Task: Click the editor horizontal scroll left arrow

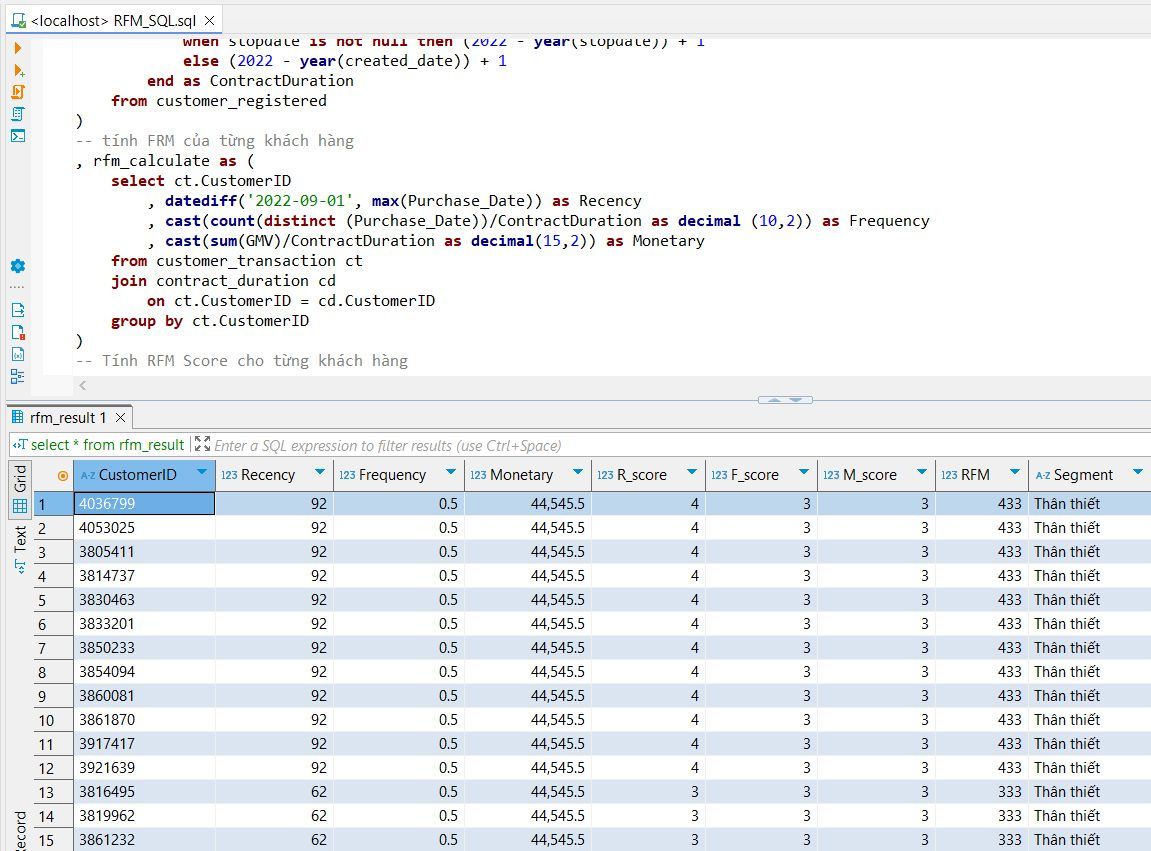Action: pyautogui.click(x=82, y=385)
